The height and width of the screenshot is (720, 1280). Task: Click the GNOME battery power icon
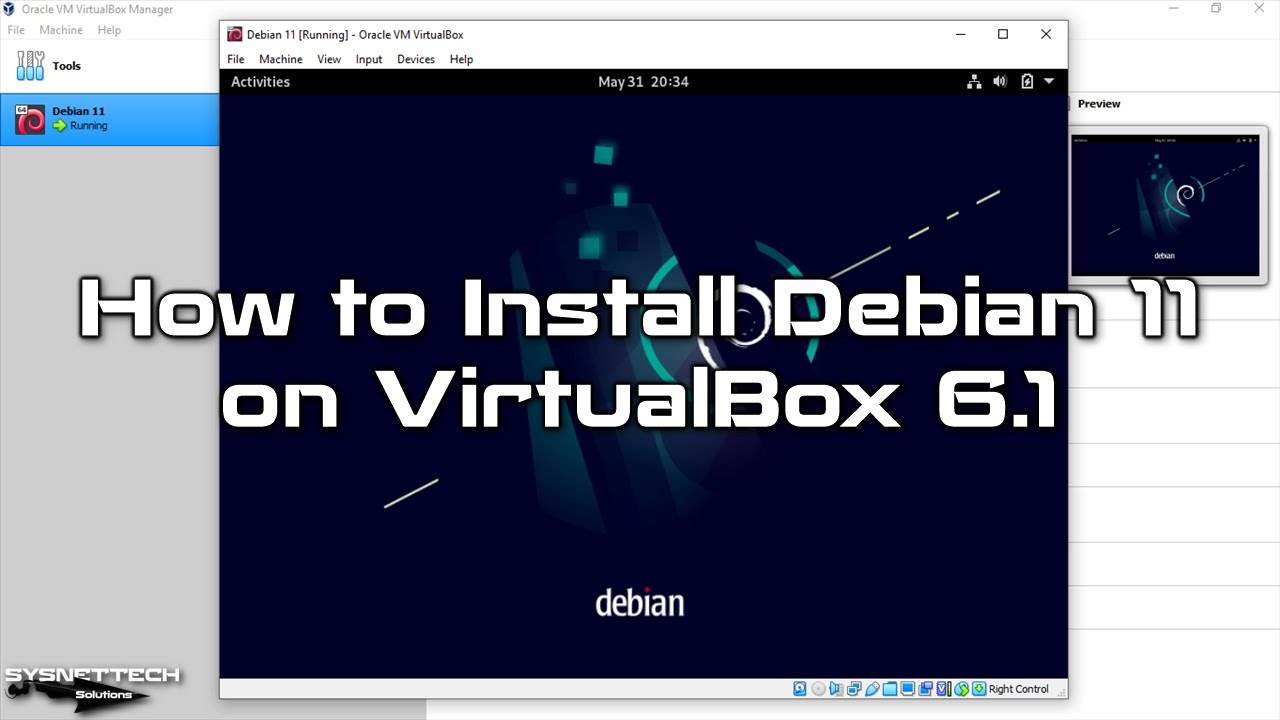click(x=1027, y=82)
